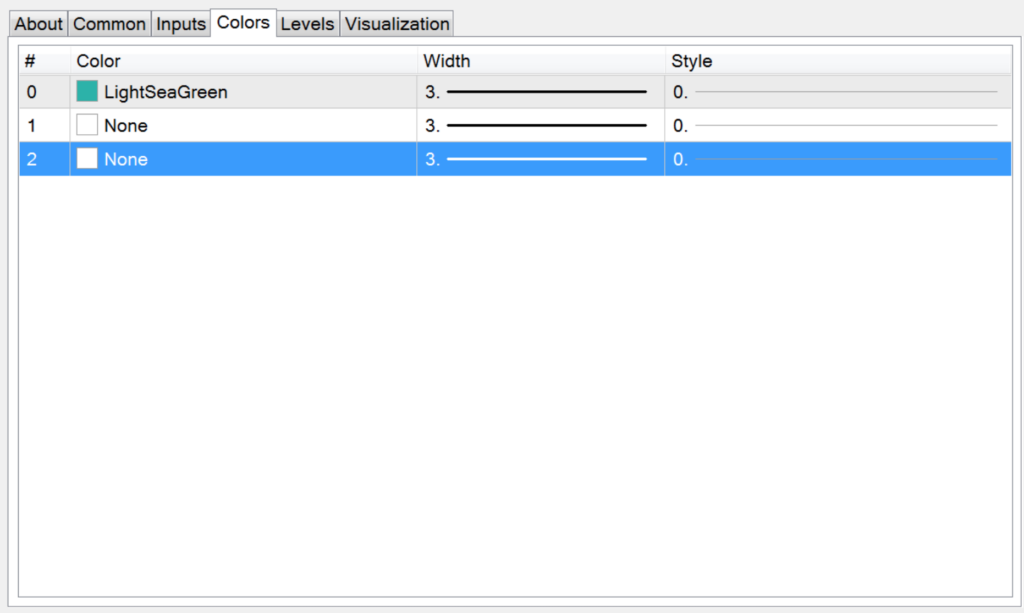Open style dropdown for row 0
The width and height of the screenshot is (1024, 613).
pos(838,92)
